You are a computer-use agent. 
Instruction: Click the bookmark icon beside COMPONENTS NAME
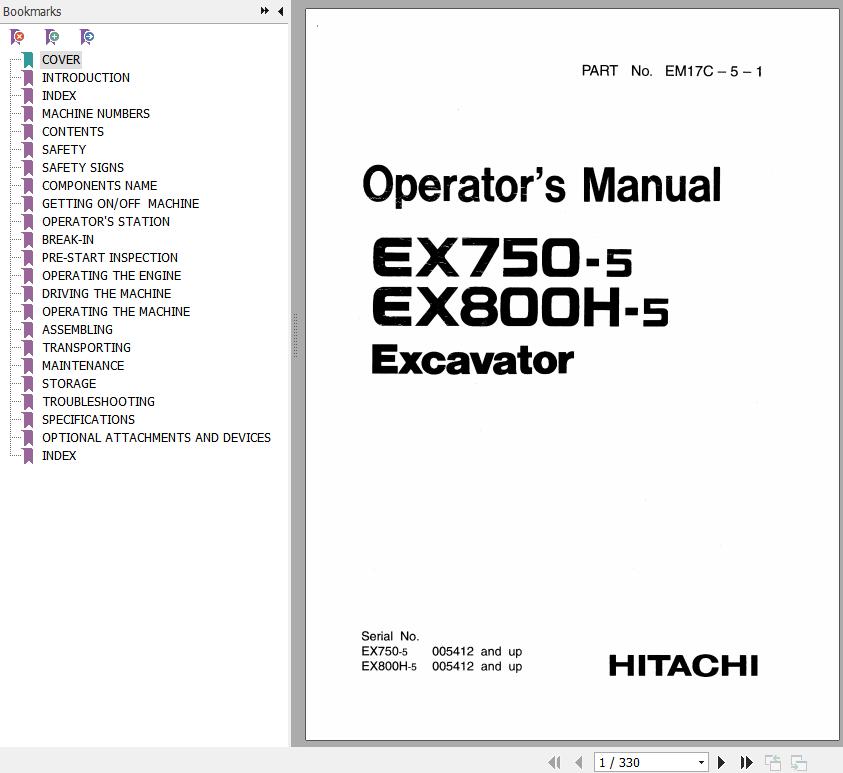click(28, 186)
